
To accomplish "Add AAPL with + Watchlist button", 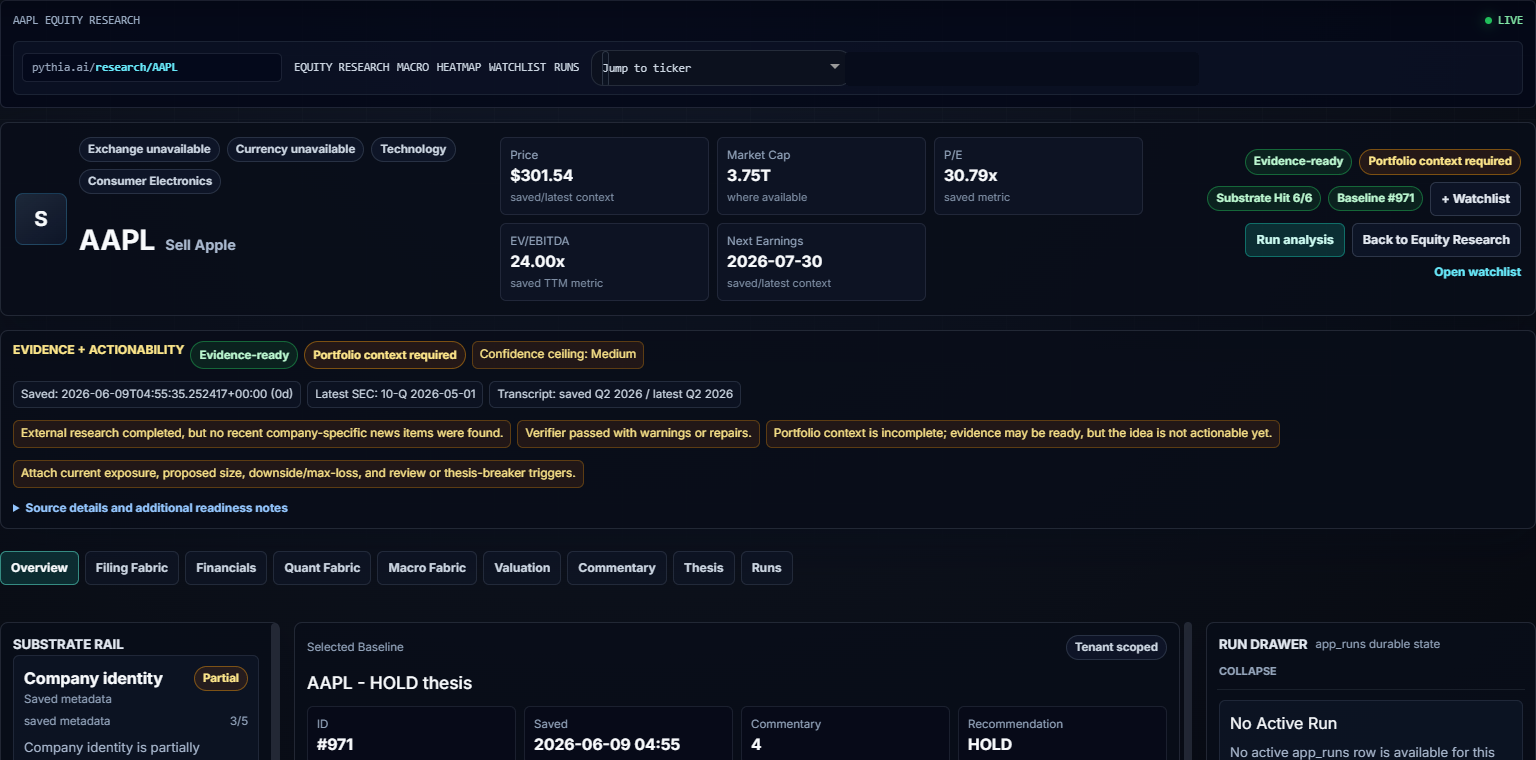I will (1475, 199).
